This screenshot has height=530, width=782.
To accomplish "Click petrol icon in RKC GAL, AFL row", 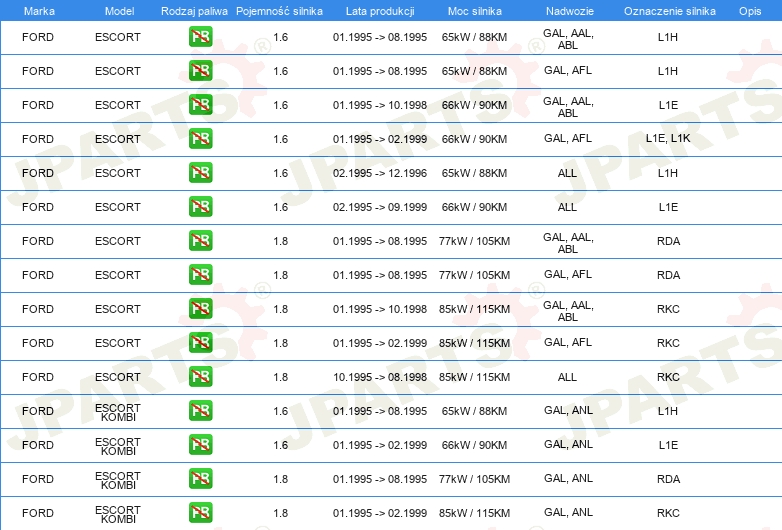I will tap(200, 342).
